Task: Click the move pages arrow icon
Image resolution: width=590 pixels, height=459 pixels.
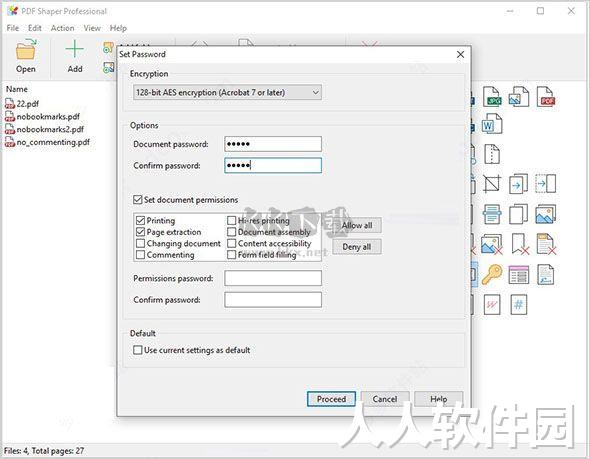Action: pyautogui.click(x=519, y=184)
